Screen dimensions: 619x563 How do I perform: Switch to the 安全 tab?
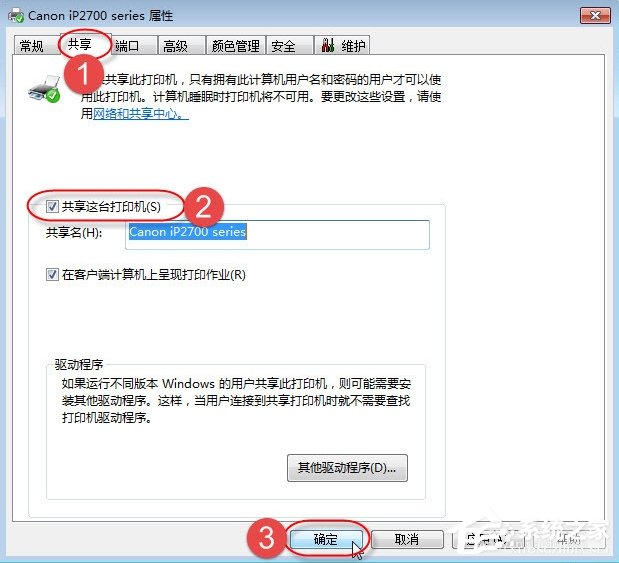point(284,46)
